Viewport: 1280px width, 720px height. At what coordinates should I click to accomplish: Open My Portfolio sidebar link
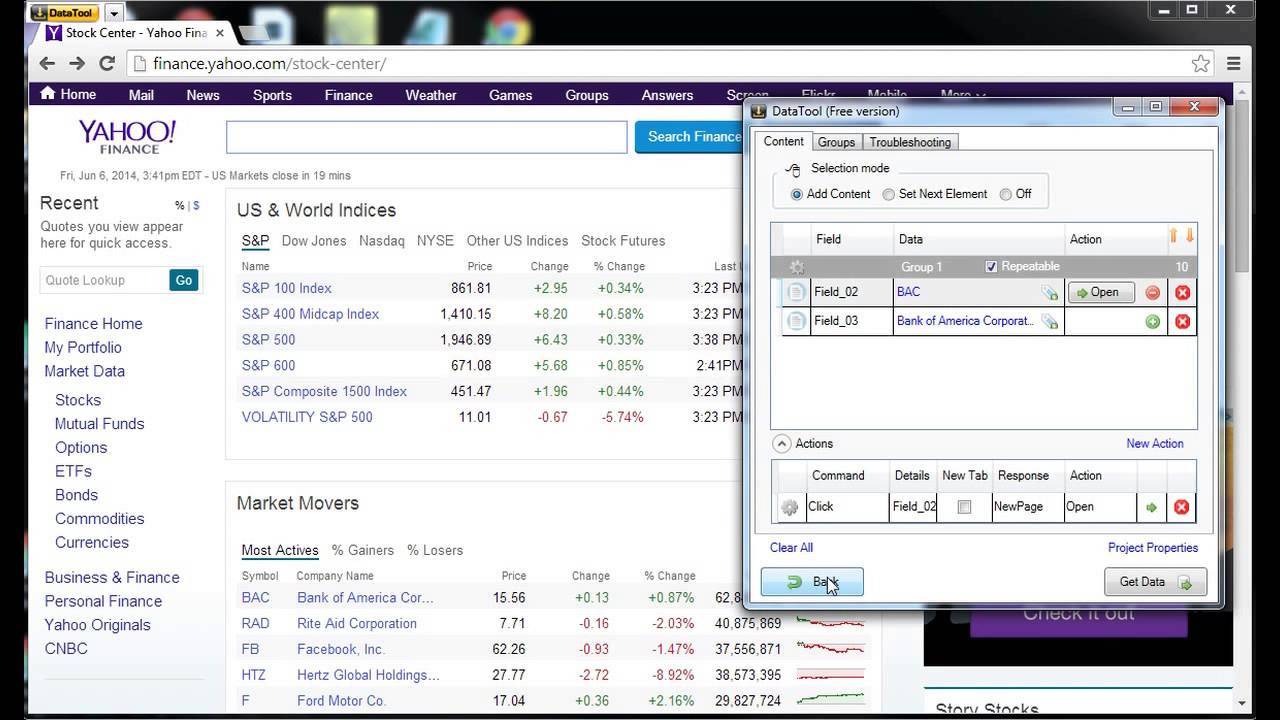tap(83, 348)
